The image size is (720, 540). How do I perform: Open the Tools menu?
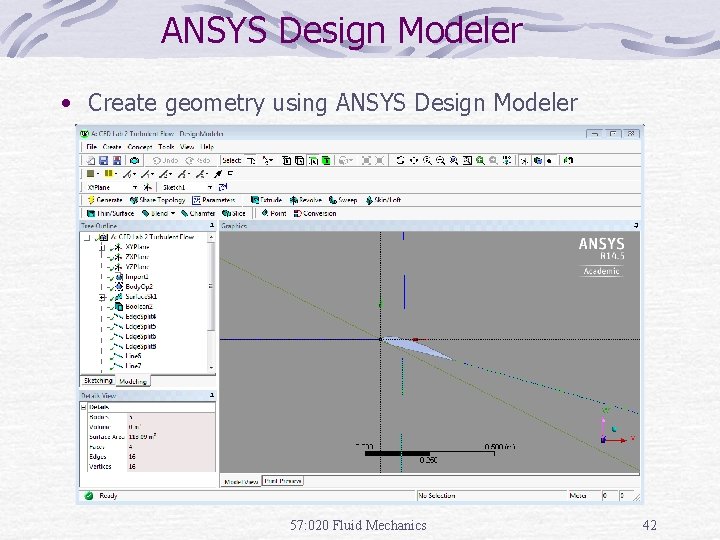click(x=166, y=147)
